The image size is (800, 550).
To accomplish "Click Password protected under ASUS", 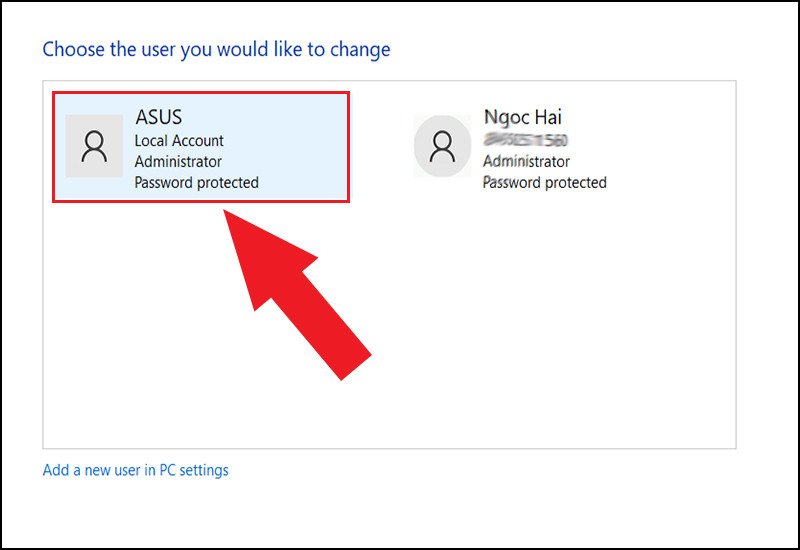I will [x=196, y=183].
